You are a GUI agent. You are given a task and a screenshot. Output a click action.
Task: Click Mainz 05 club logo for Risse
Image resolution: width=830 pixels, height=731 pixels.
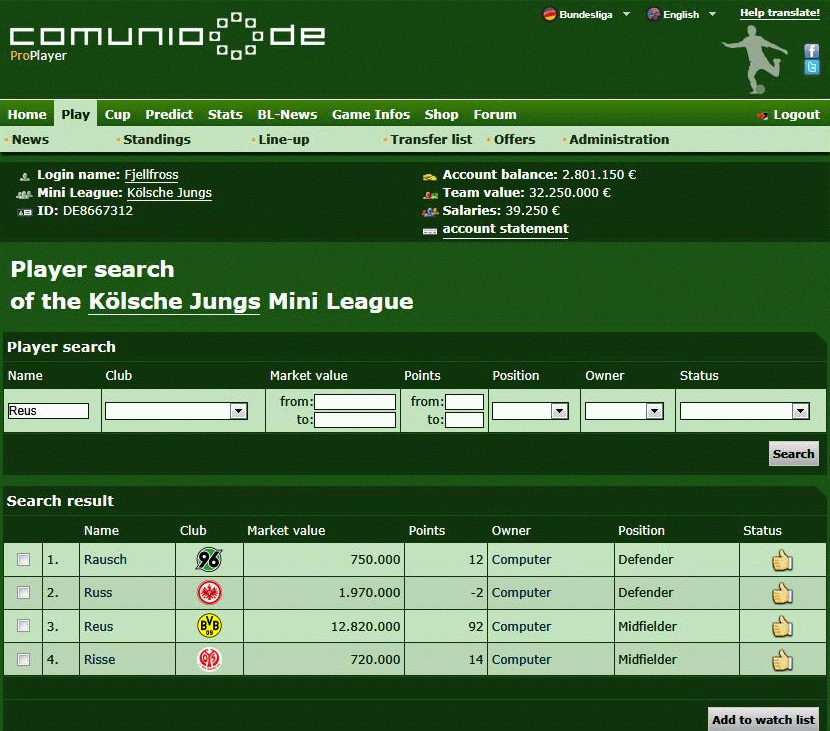point(209,660)
